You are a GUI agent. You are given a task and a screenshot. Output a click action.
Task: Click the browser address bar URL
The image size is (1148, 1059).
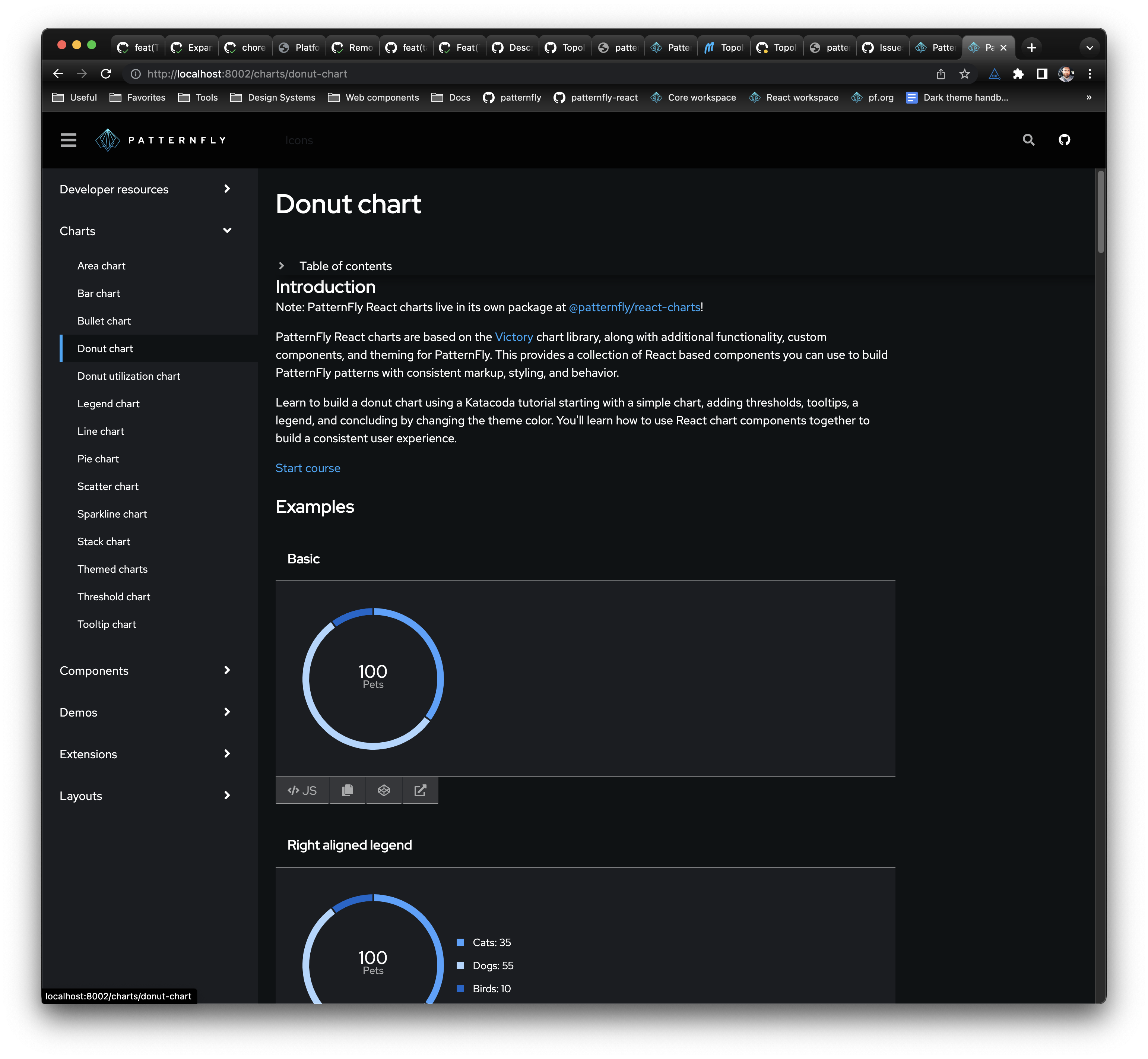pyautogui.click(x=247, y=74)
